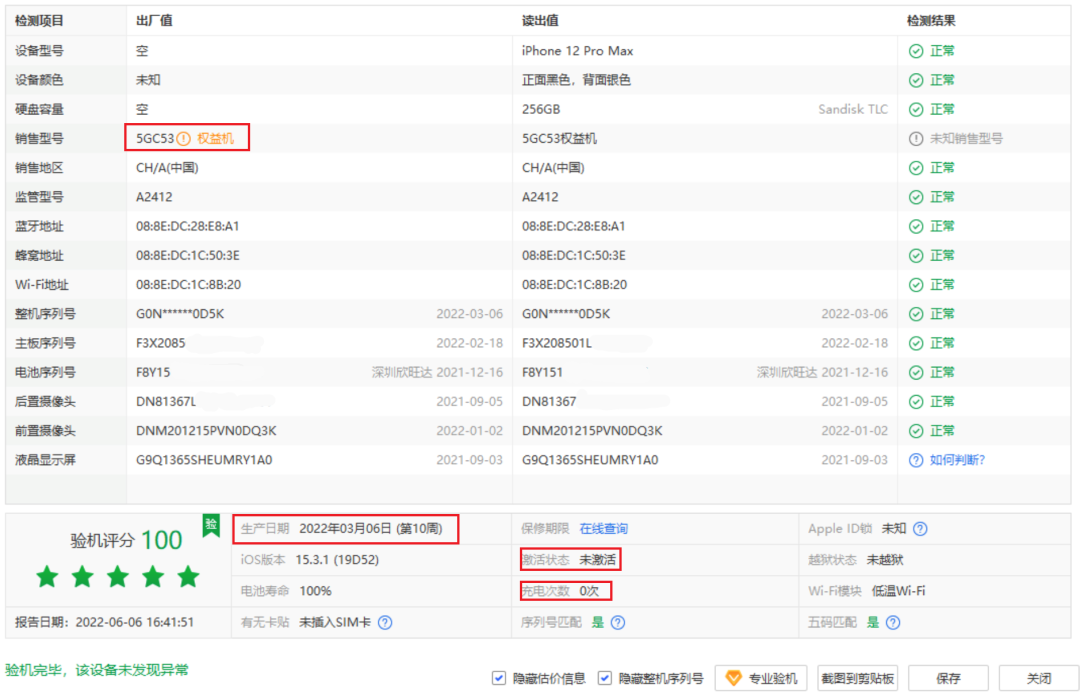Click the green 验 badge icon
The image size is (1080, 698).
click(211, 526)
